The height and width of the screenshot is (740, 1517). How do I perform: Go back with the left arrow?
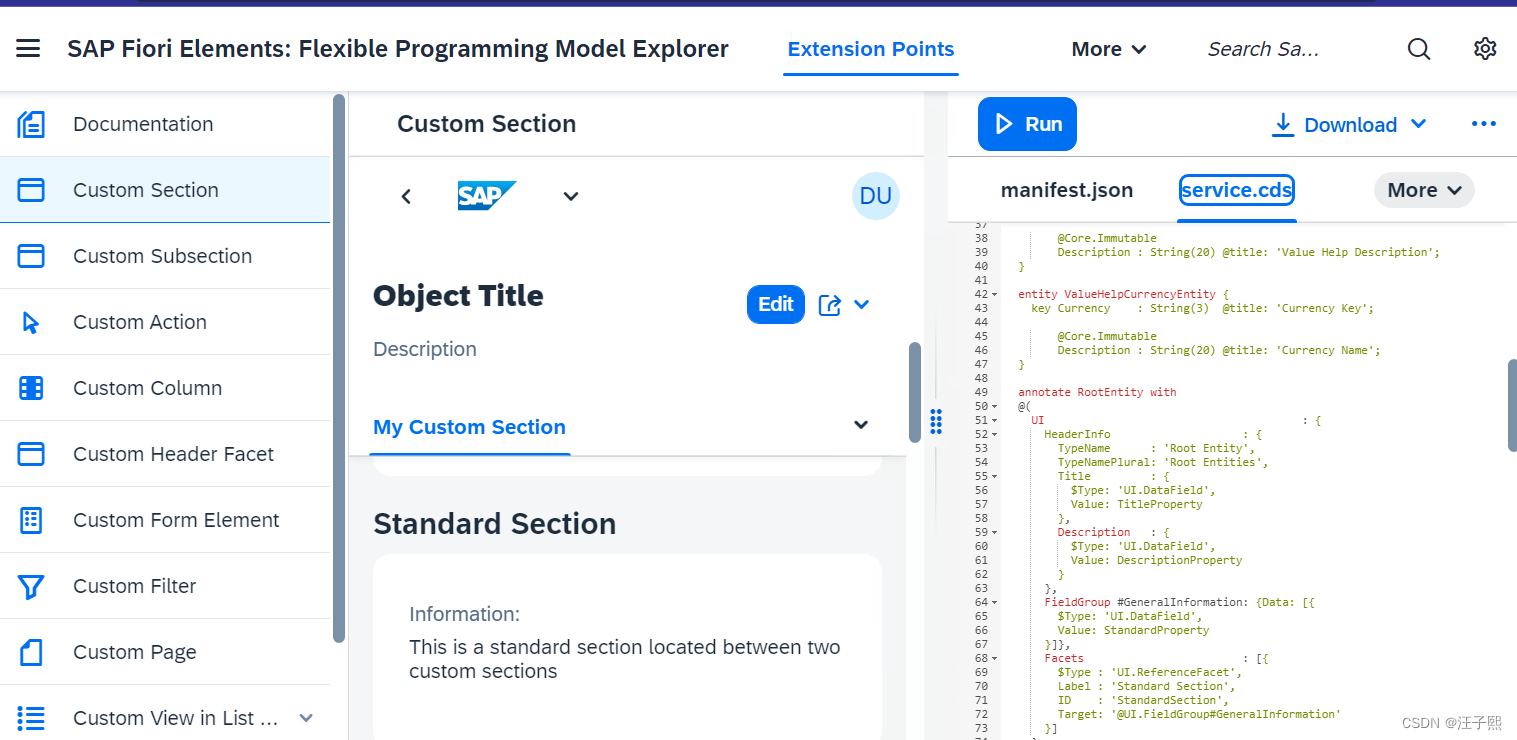406,196
